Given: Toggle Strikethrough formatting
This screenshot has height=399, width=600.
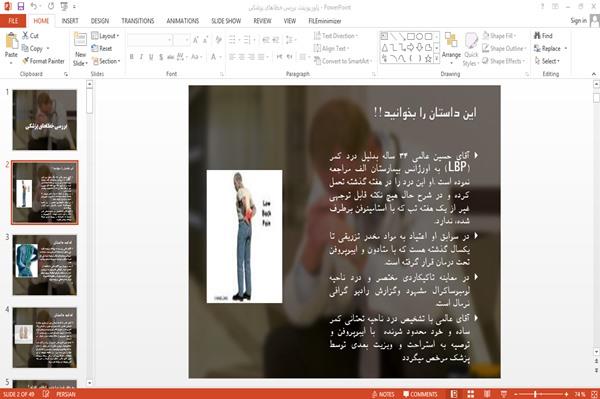Looking at the screenshot, I should [x=171, y=57].
